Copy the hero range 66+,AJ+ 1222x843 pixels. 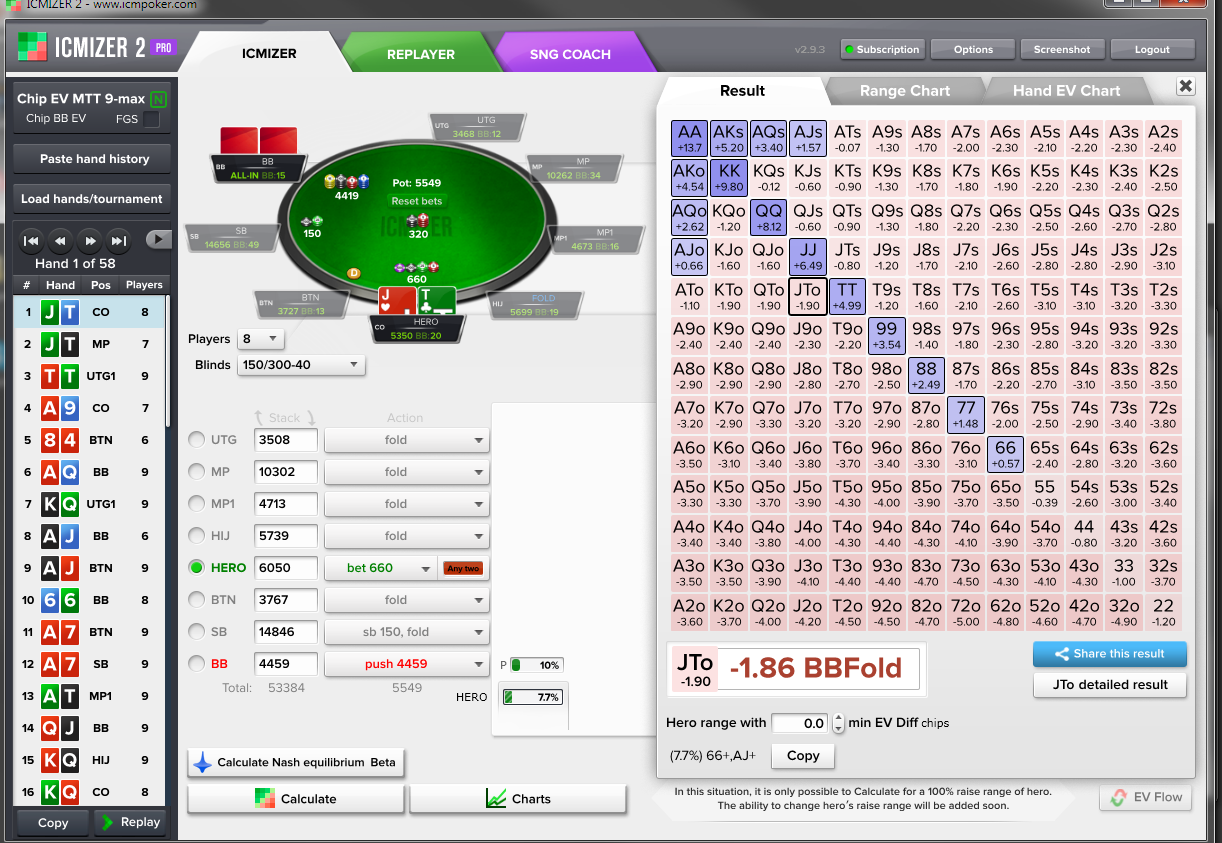pos(802,756)
